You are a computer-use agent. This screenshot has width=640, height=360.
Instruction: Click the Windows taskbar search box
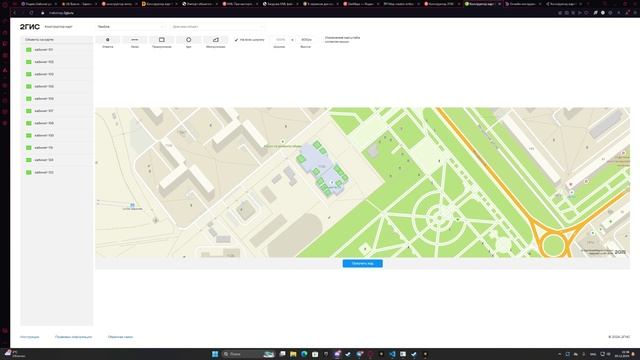(249, 354)
